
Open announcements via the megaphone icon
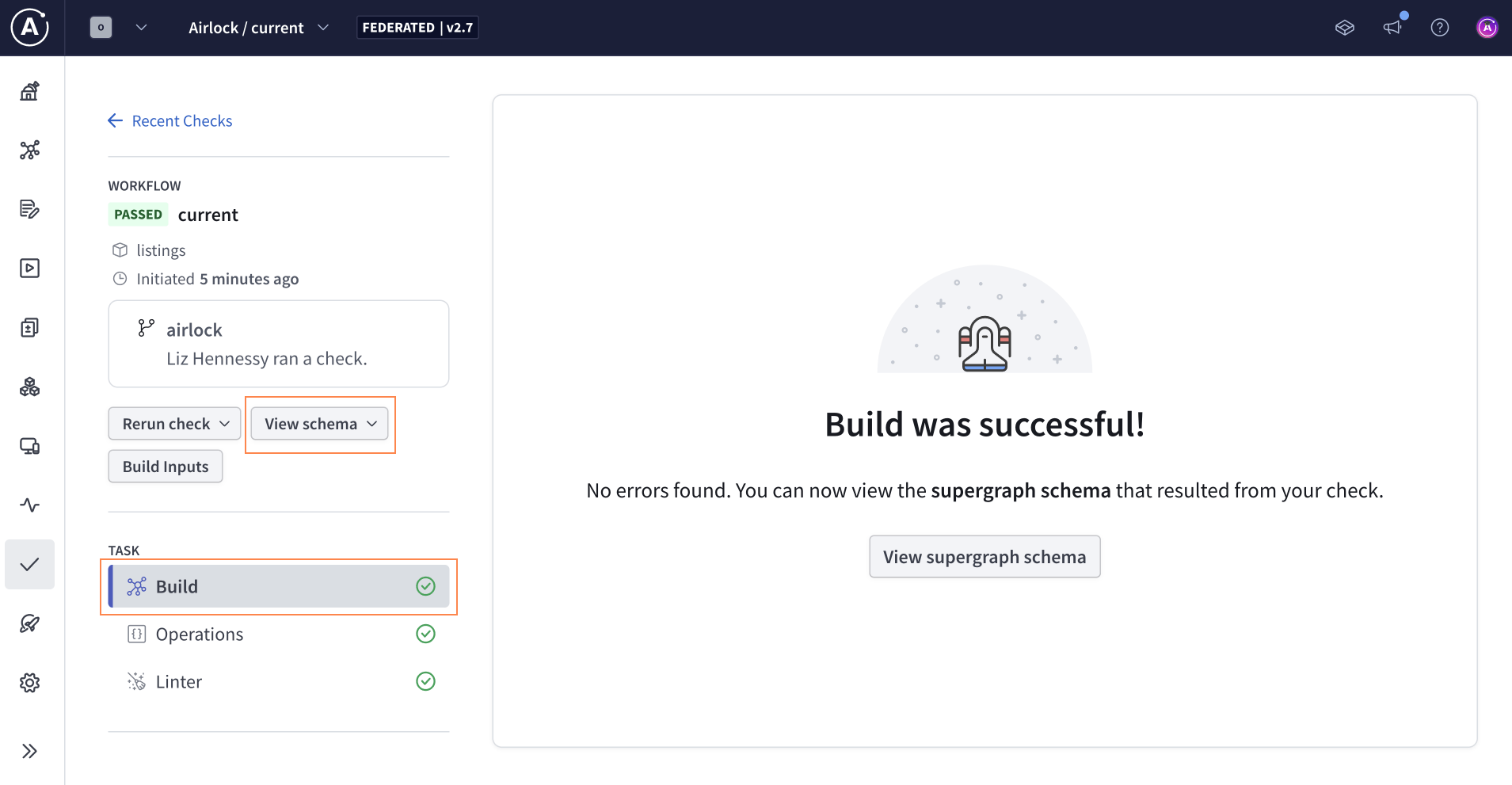point(1392,27)
